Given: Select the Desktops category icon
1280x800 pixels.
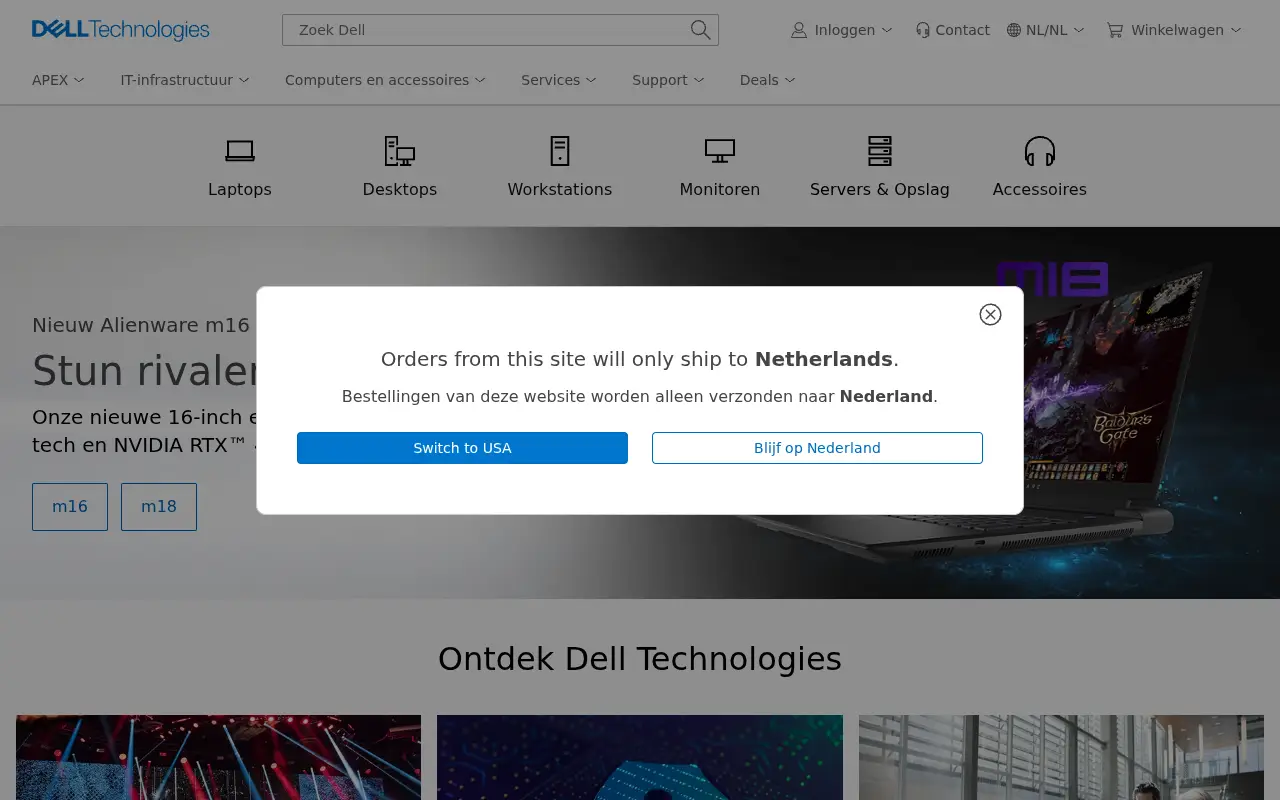Looking at the screenshot, I should coord(400,151).
